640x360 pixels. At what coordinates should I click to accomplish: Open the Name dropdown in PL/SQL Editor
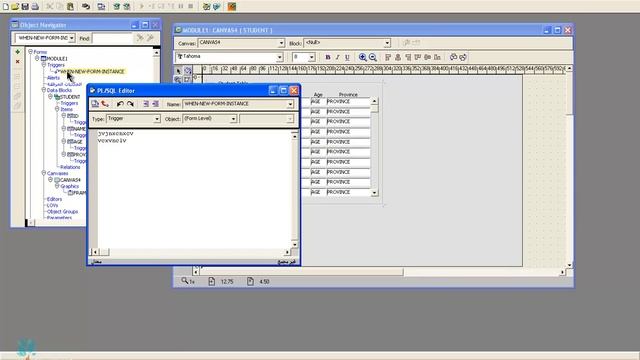[x=290, y=104]
